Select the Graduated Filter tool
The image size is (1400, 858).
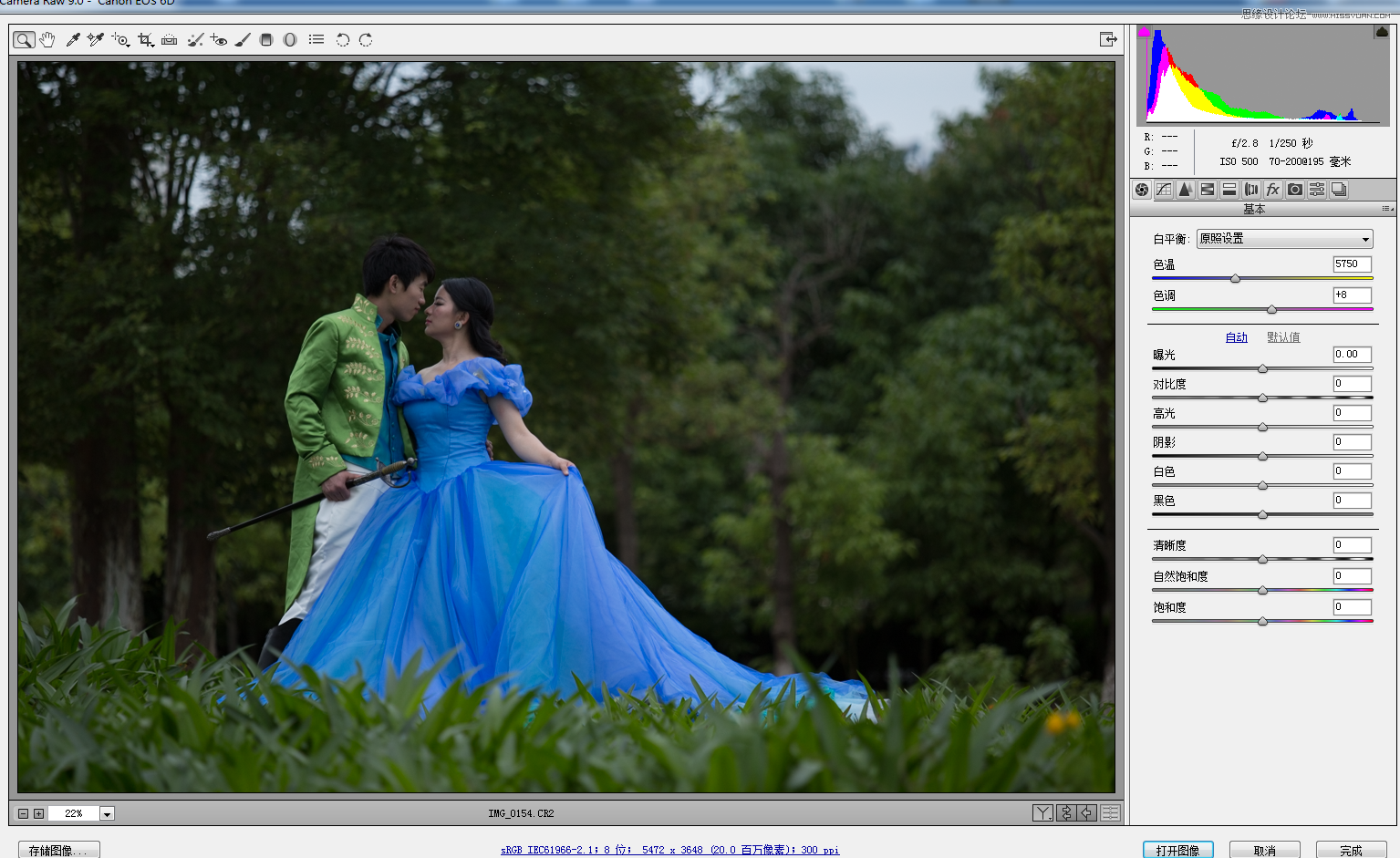pos(266,39)
